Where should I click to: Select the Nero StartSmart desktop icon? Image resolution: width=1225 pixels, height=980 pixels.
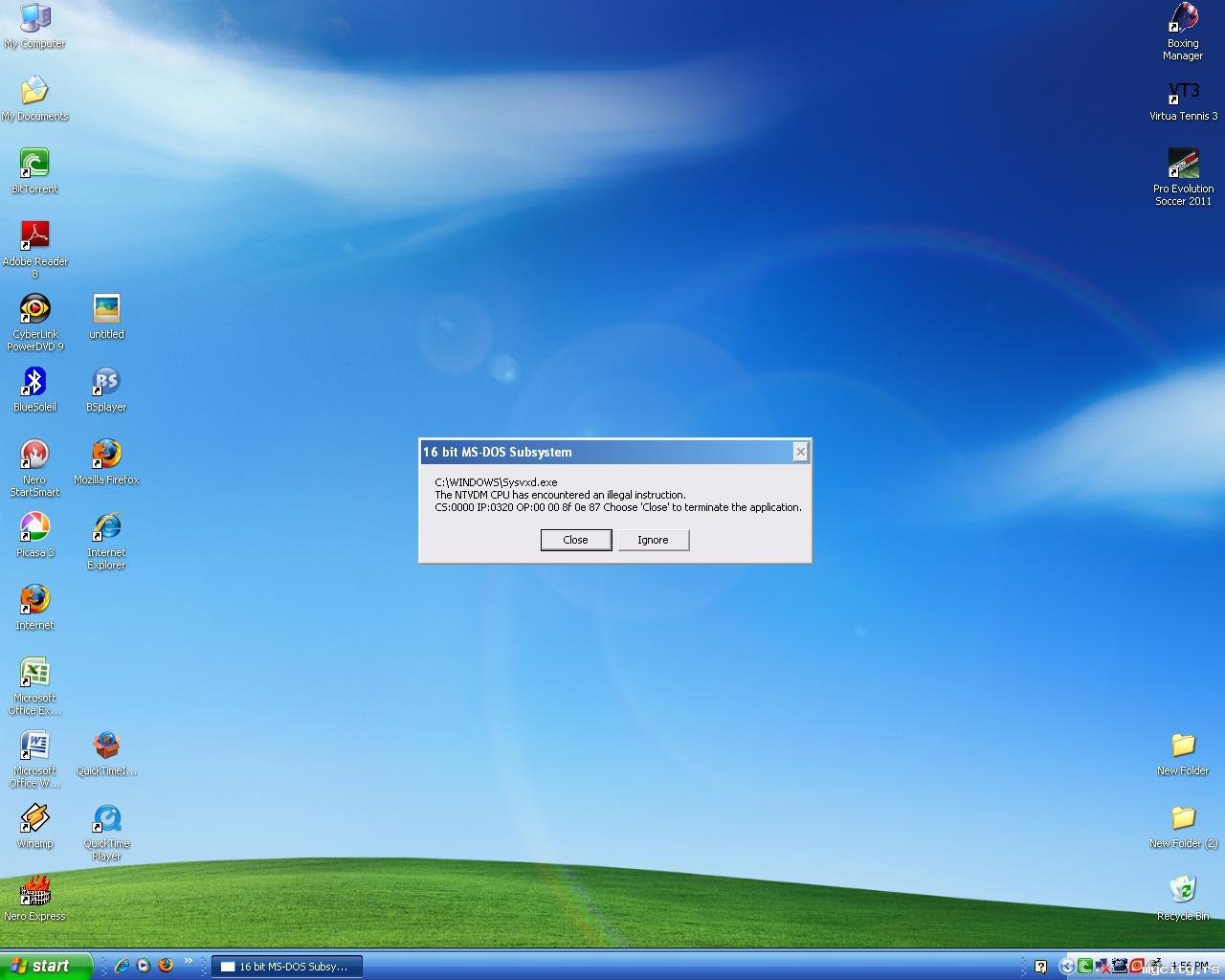(34, 467)
